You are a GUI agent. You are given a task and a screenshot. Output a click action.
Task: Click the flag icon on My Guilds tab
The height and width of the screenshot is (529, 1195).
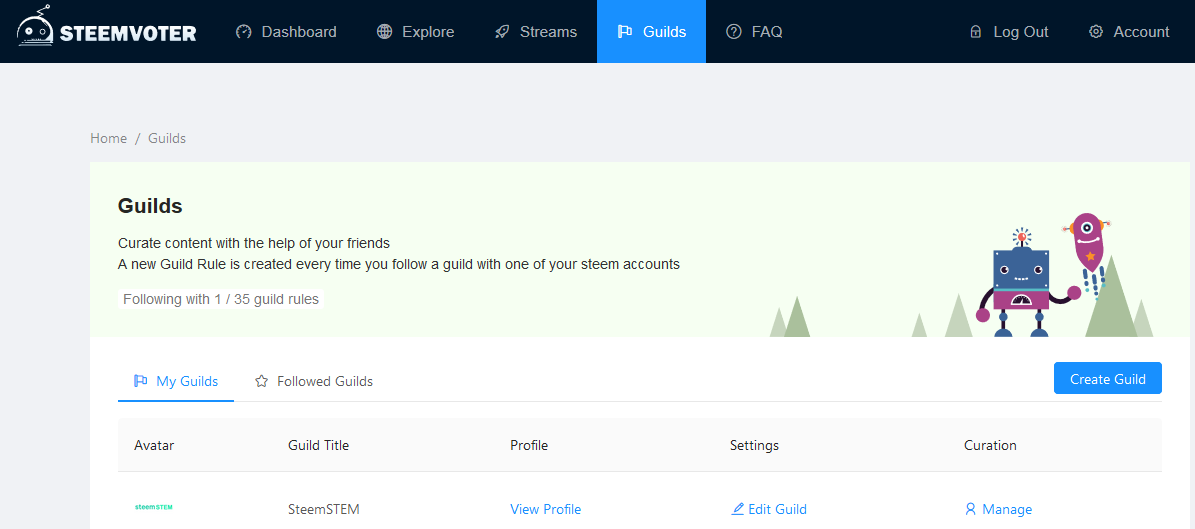[x=140, y=381]
